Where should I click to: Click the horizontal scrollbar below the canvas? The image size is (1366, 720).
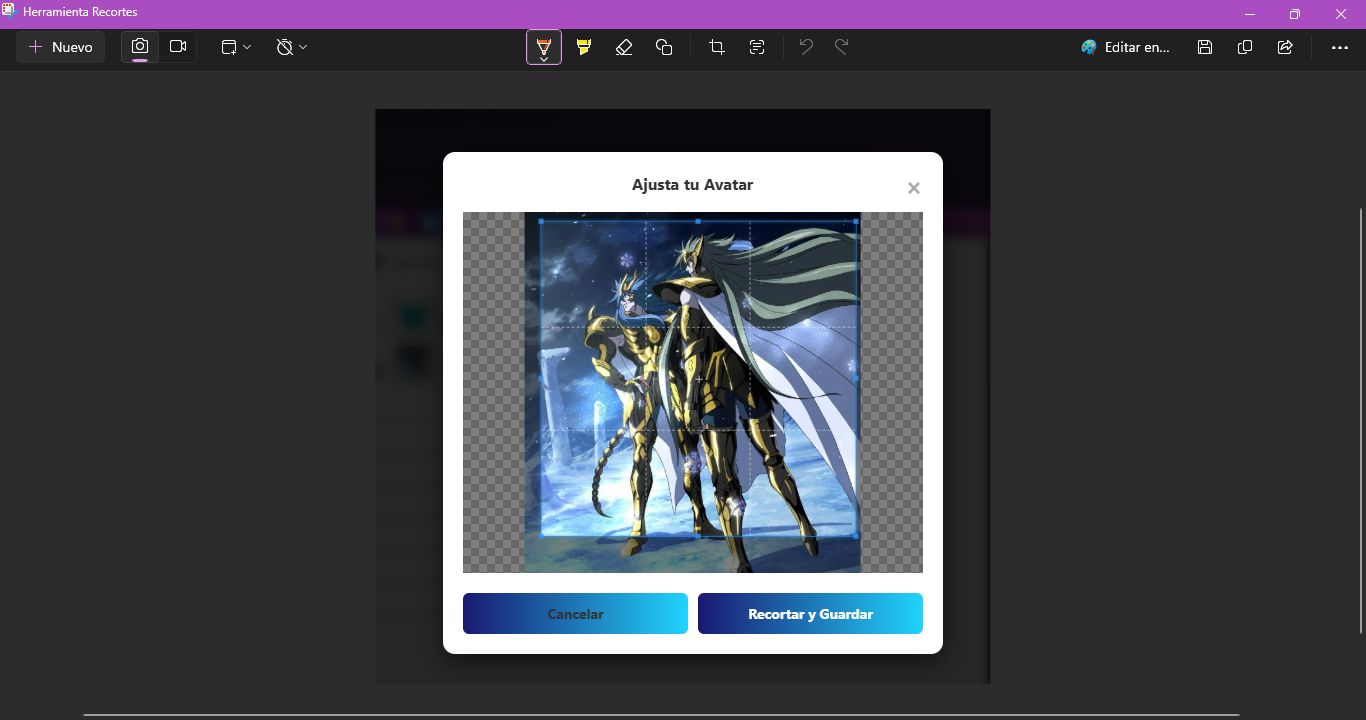[661, 715]
